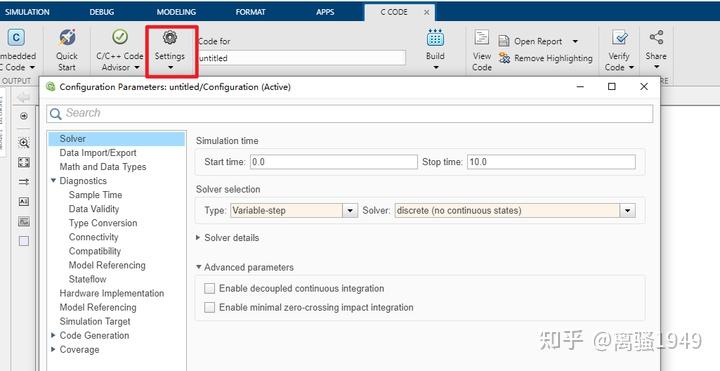Screen dimensions: 720x371
Task: Switch to the MODELING tab
Action: (x=176, y=12)
